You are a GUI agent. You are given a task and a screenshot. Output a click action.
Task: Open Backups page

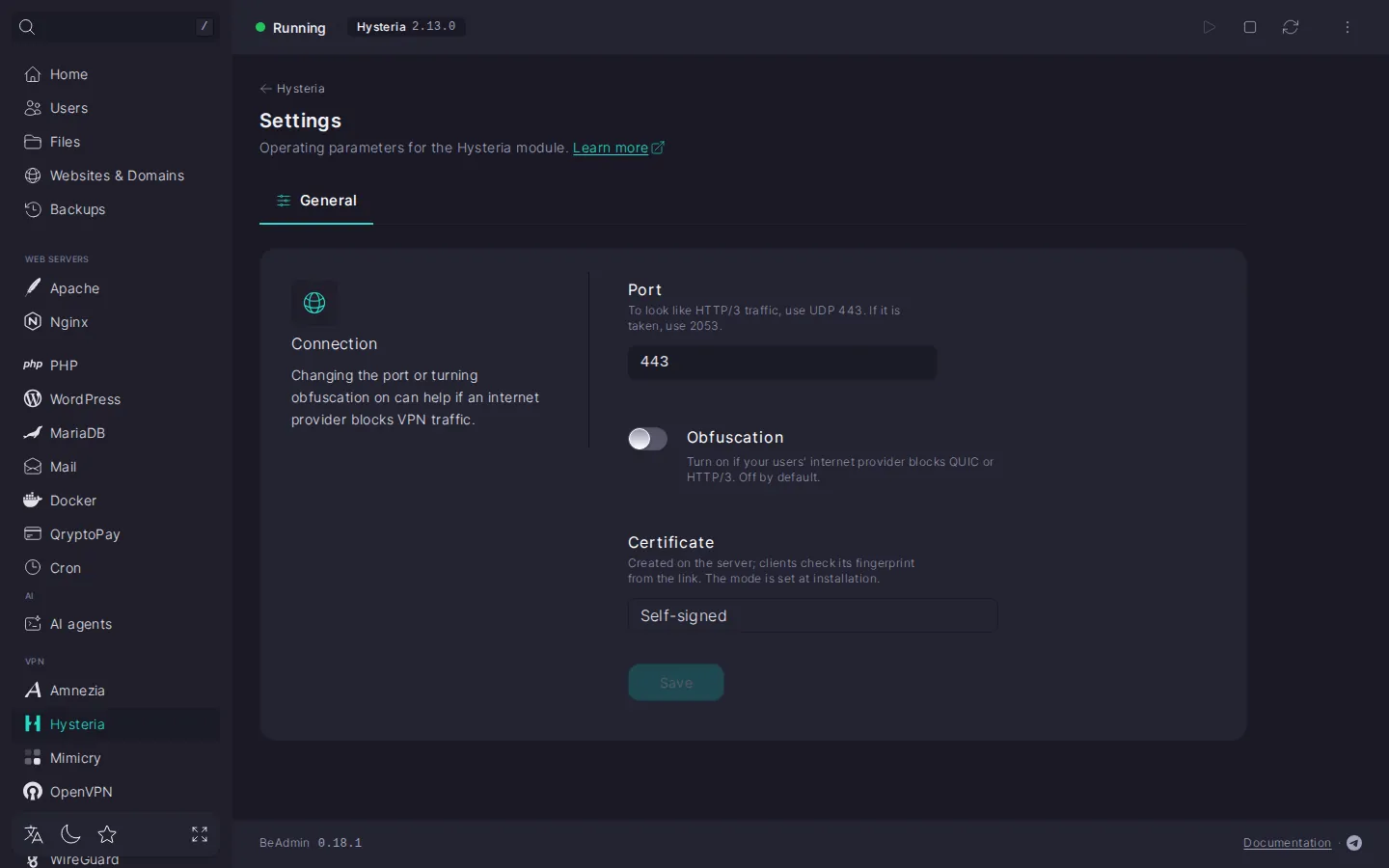pos(116,209)
